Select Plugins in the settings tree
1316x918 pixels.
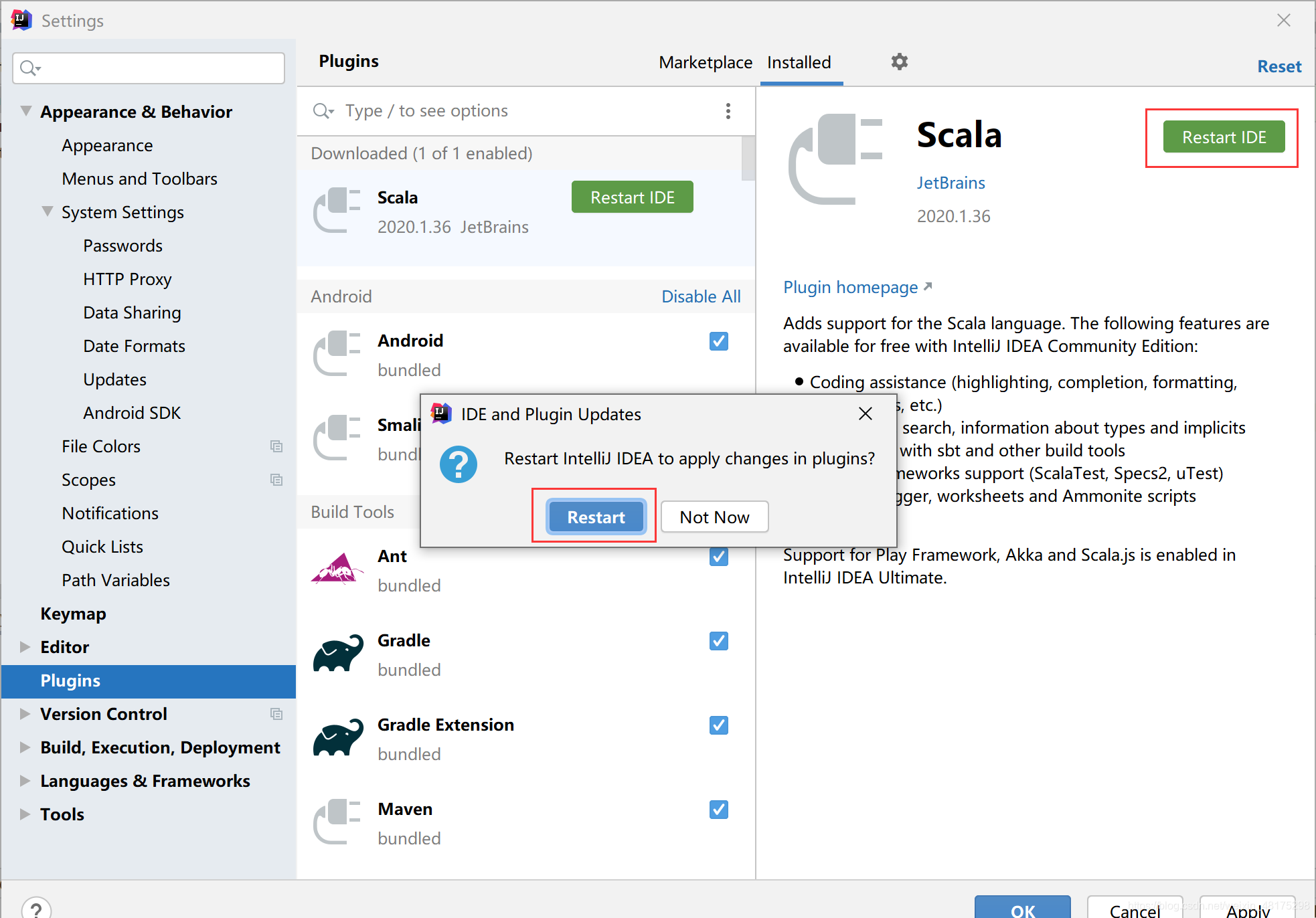coord(149,681)
